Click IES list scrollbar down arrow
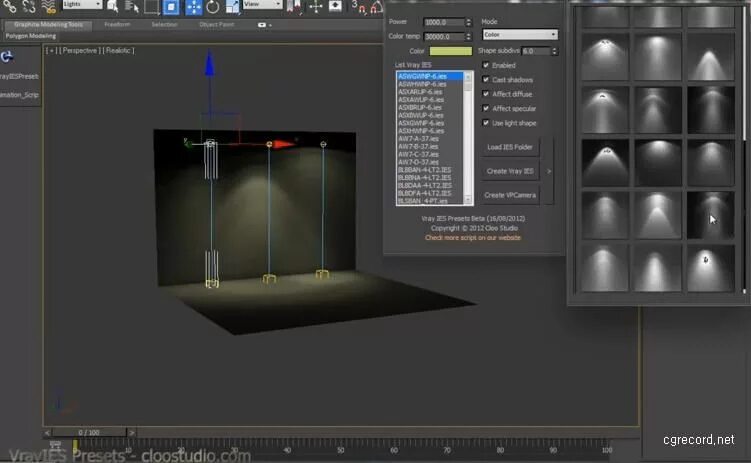The height and width of the screenshot is (463, 751). tap(468, 200)
